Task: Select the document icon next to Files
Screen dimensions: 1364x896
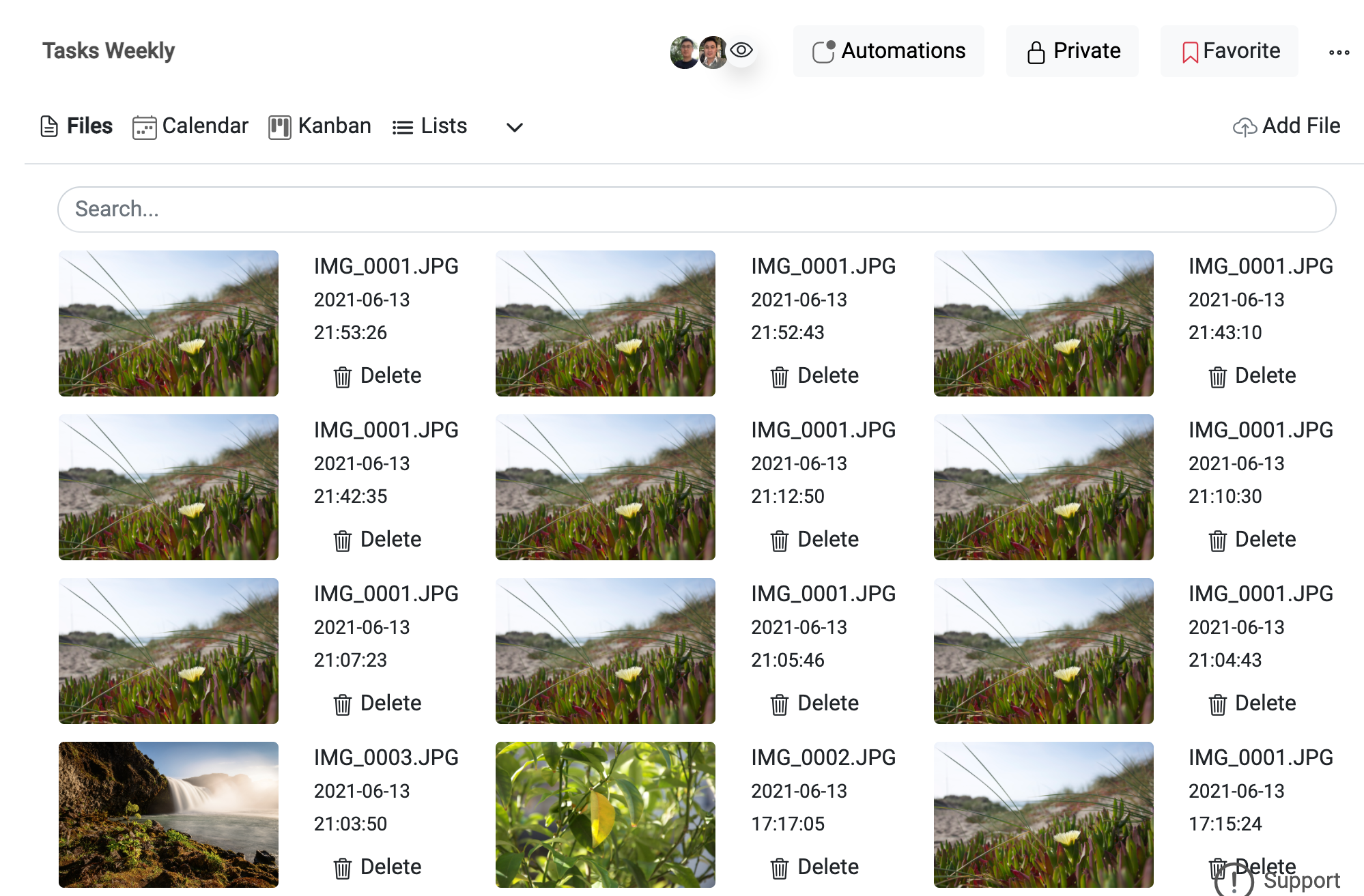Action: tap(48, 126)
